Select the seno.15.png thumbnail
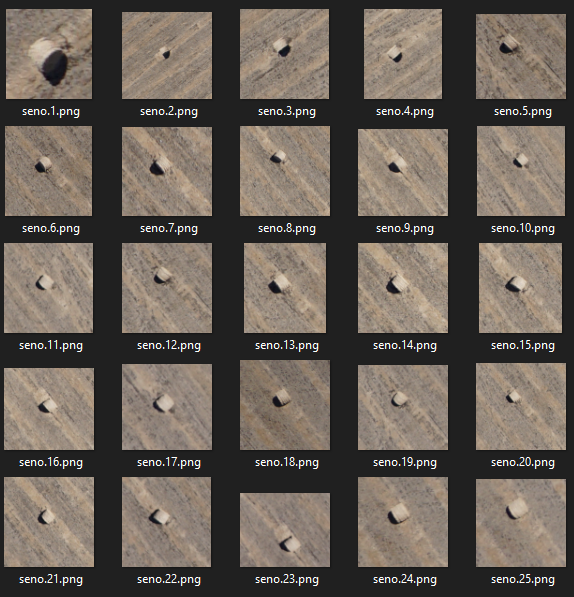 pos(520,288)
